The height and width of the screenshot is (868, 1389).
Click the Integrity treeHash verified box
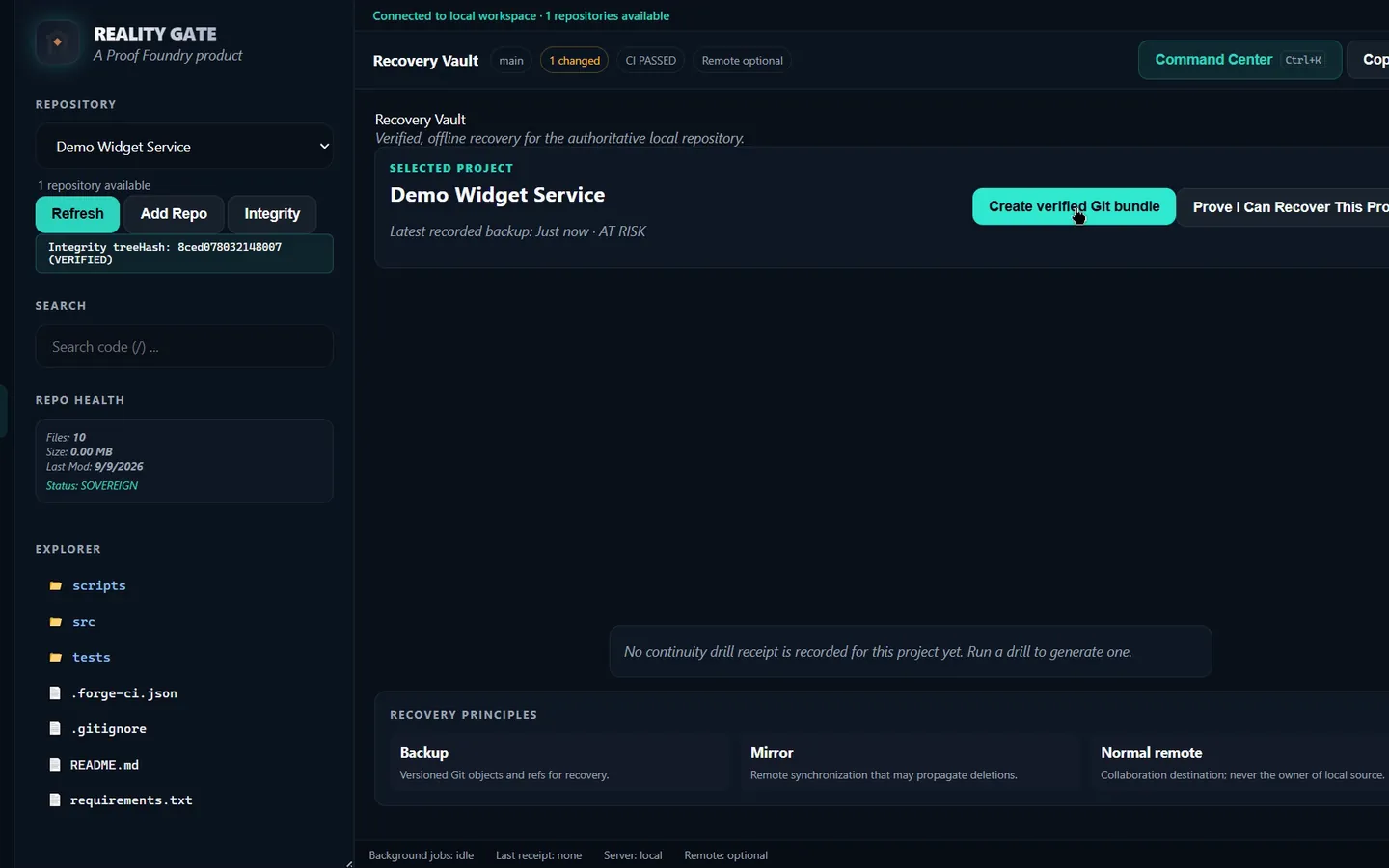(184, 254)
